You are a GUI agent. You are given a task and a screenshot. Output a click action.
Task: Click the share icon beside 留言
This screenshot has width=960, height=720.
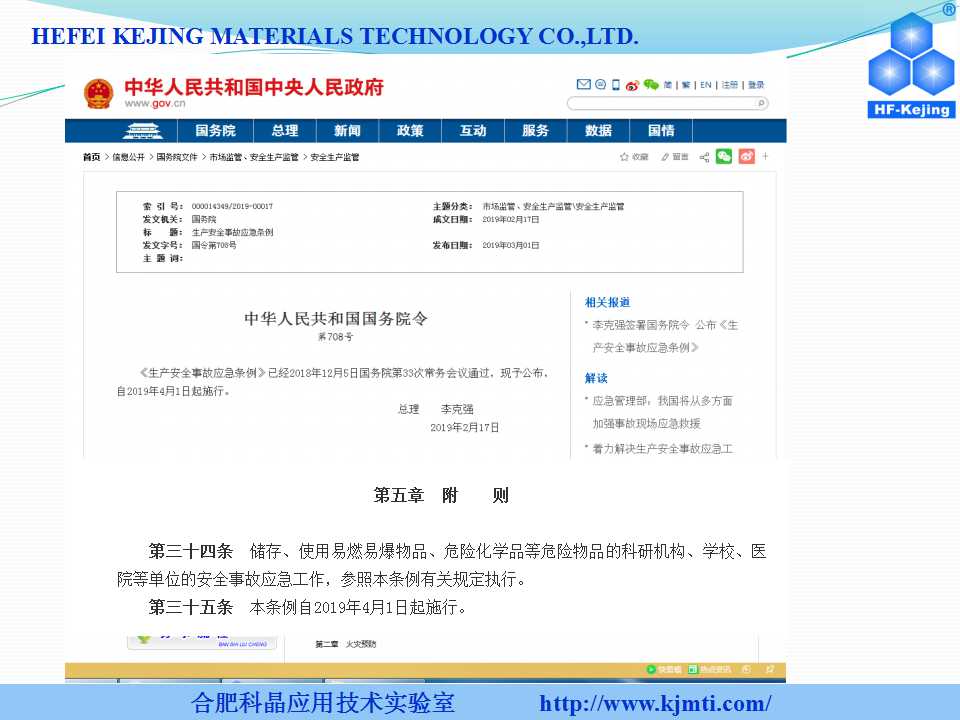[704, 157]
